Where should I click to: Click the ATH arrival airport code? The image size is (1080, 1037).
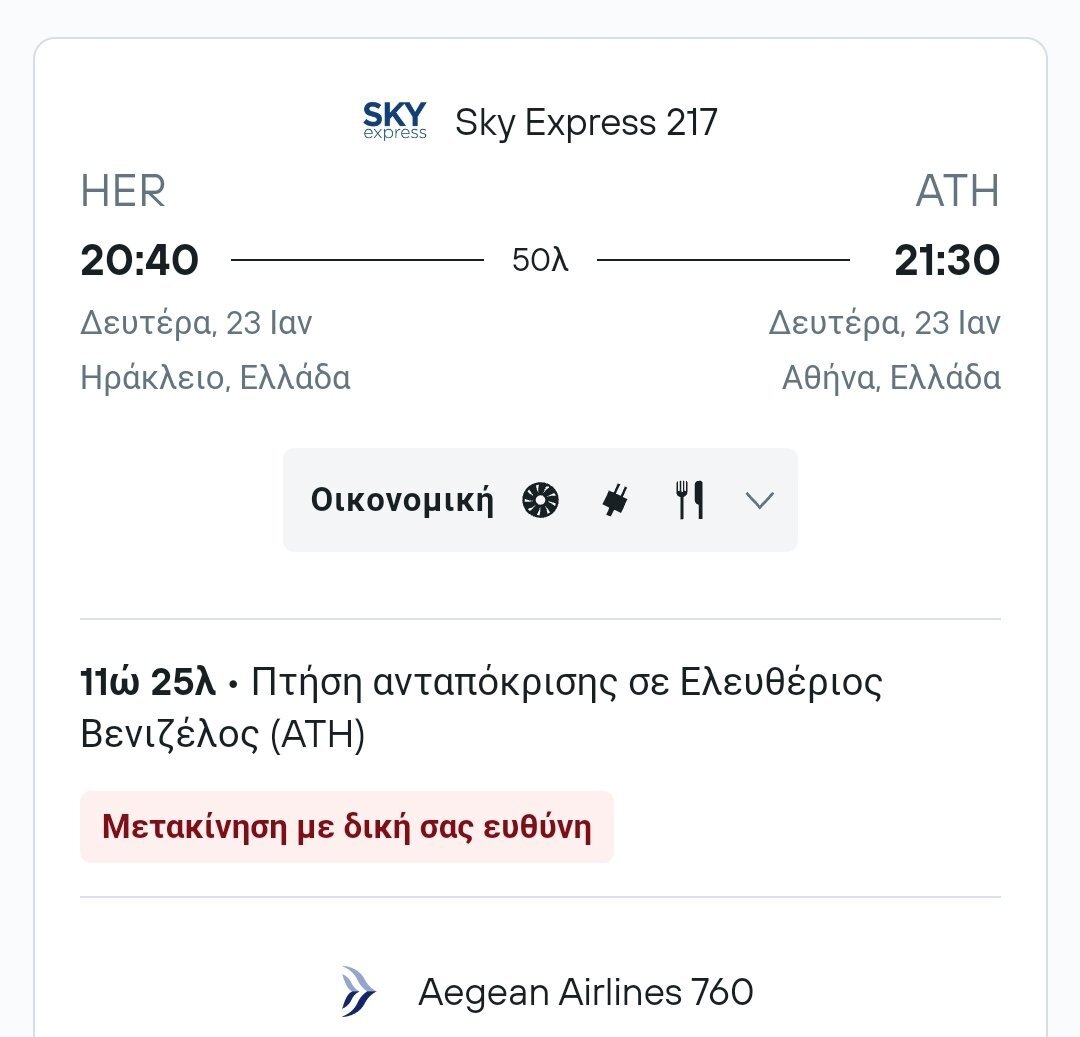[957, 191]
